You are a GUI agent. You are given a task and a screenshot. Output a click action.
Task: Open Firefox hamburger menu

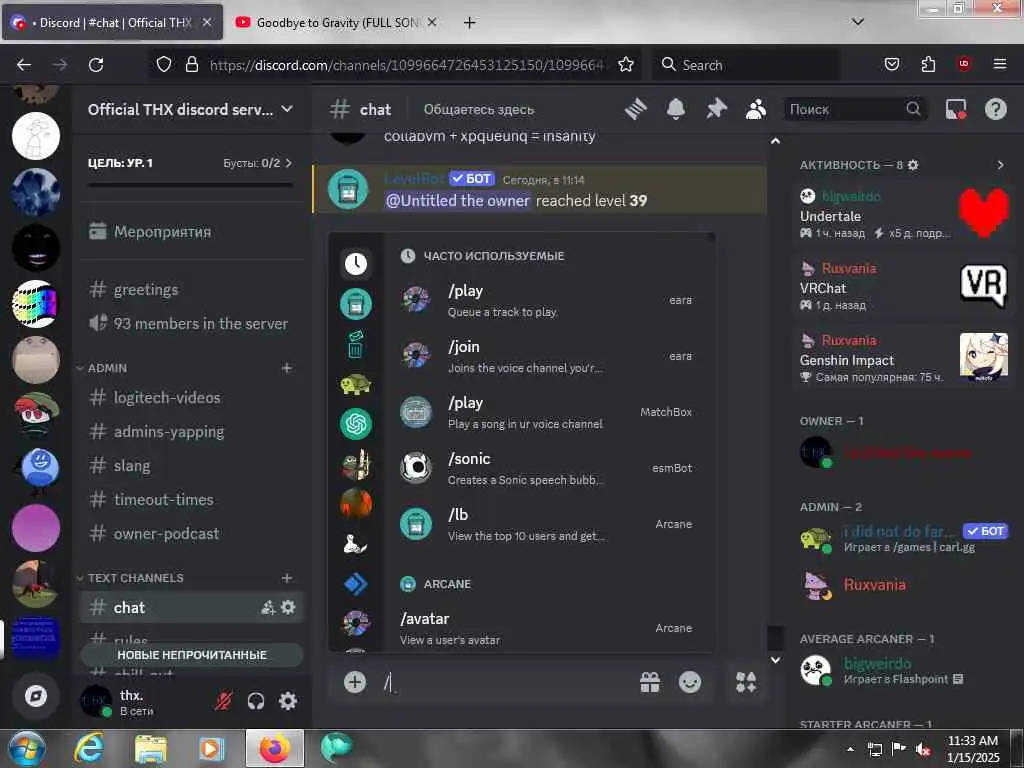coord(1000,64)
